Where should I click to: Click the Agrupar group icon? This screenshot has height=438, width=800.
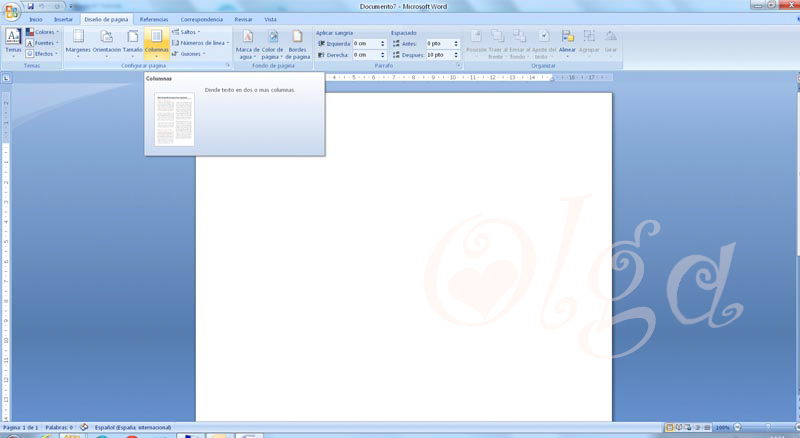[589, 36]
